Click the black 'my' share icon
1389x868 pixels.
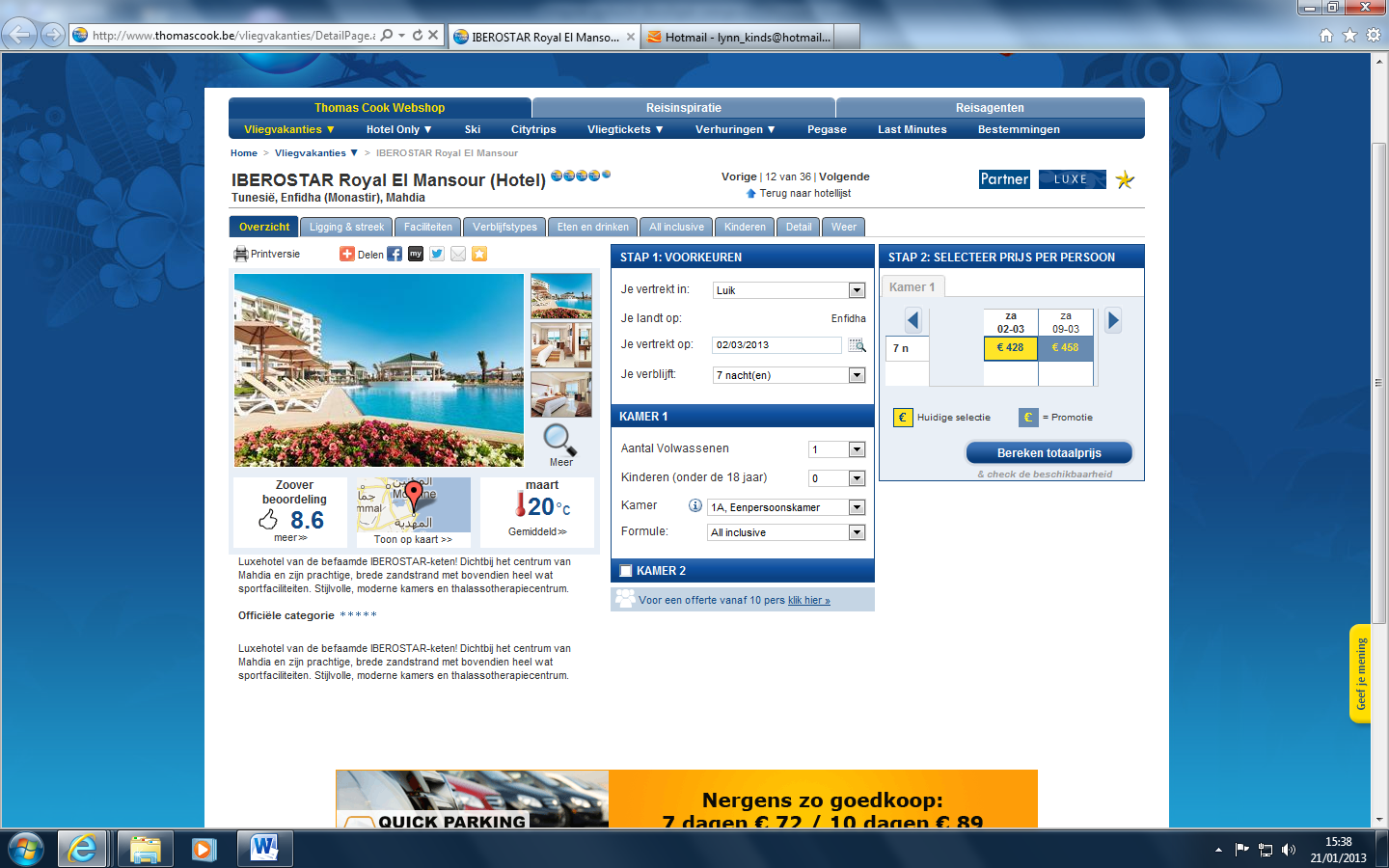[x=416, y=254]
